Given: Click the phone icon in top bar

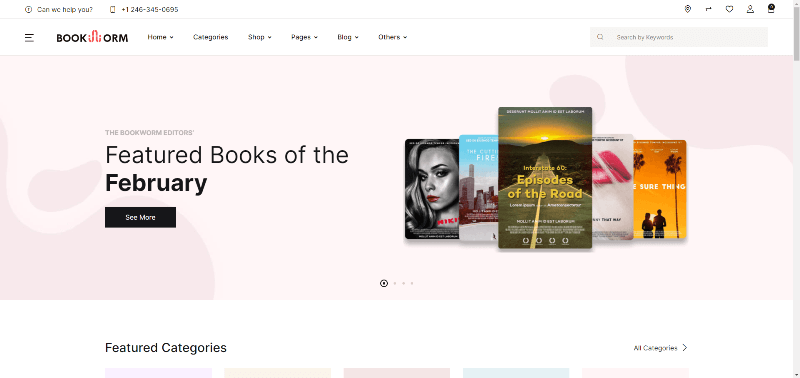Looking at the screenshot, I should point(113,10).
